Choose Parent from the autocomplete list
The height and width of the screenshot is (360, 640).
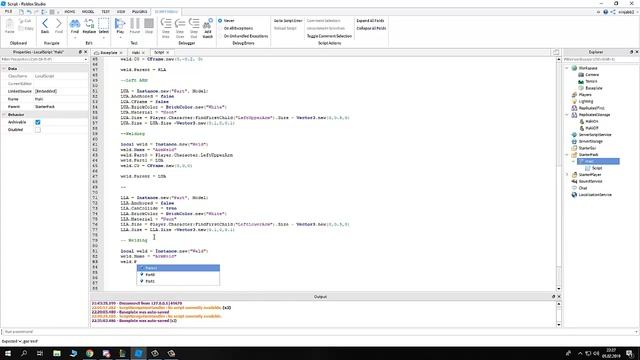point(178,268)
